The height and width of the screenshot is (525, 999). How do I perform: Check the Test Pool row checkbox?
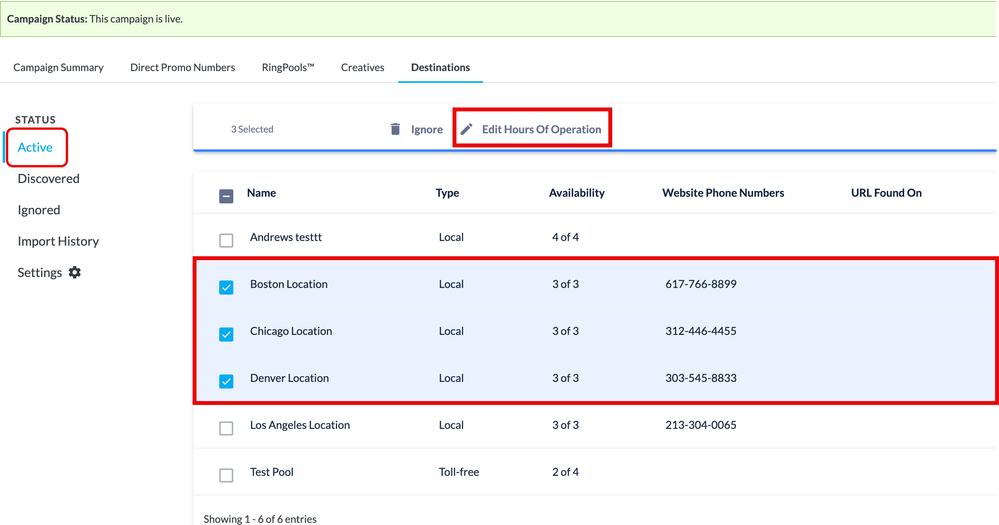[x=226, y=475]
